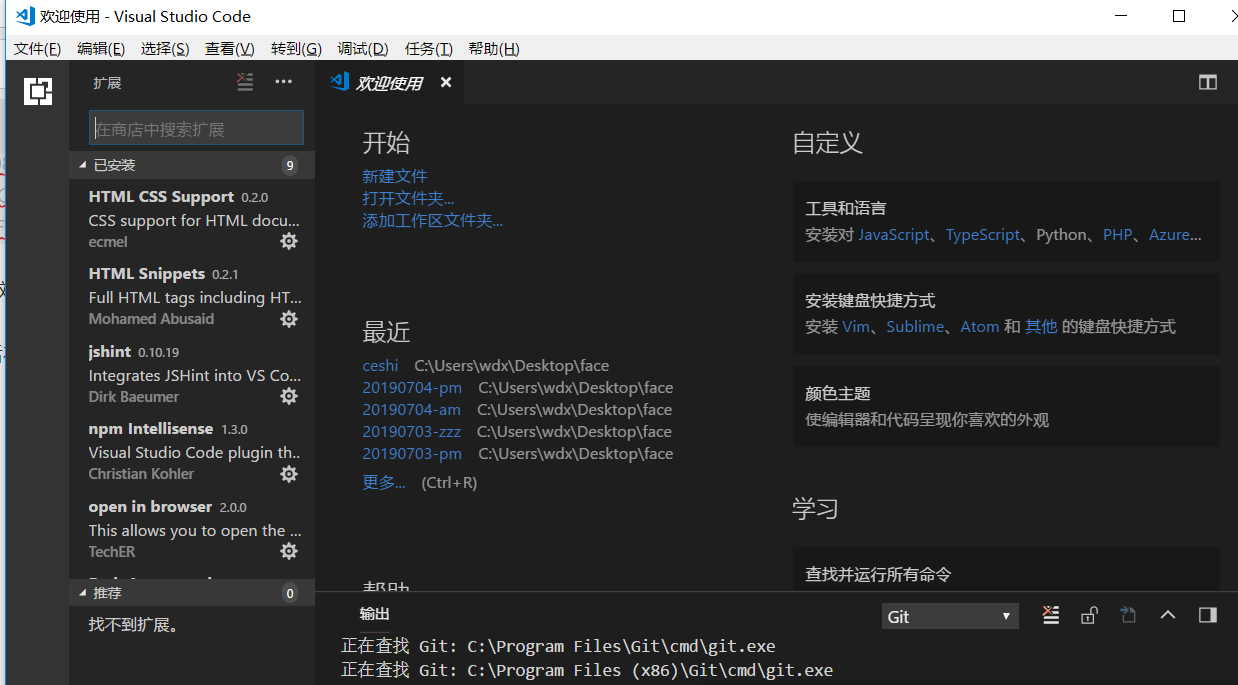
Task: Toggle output auto-scroll lock
Action: pos(1089,615)
